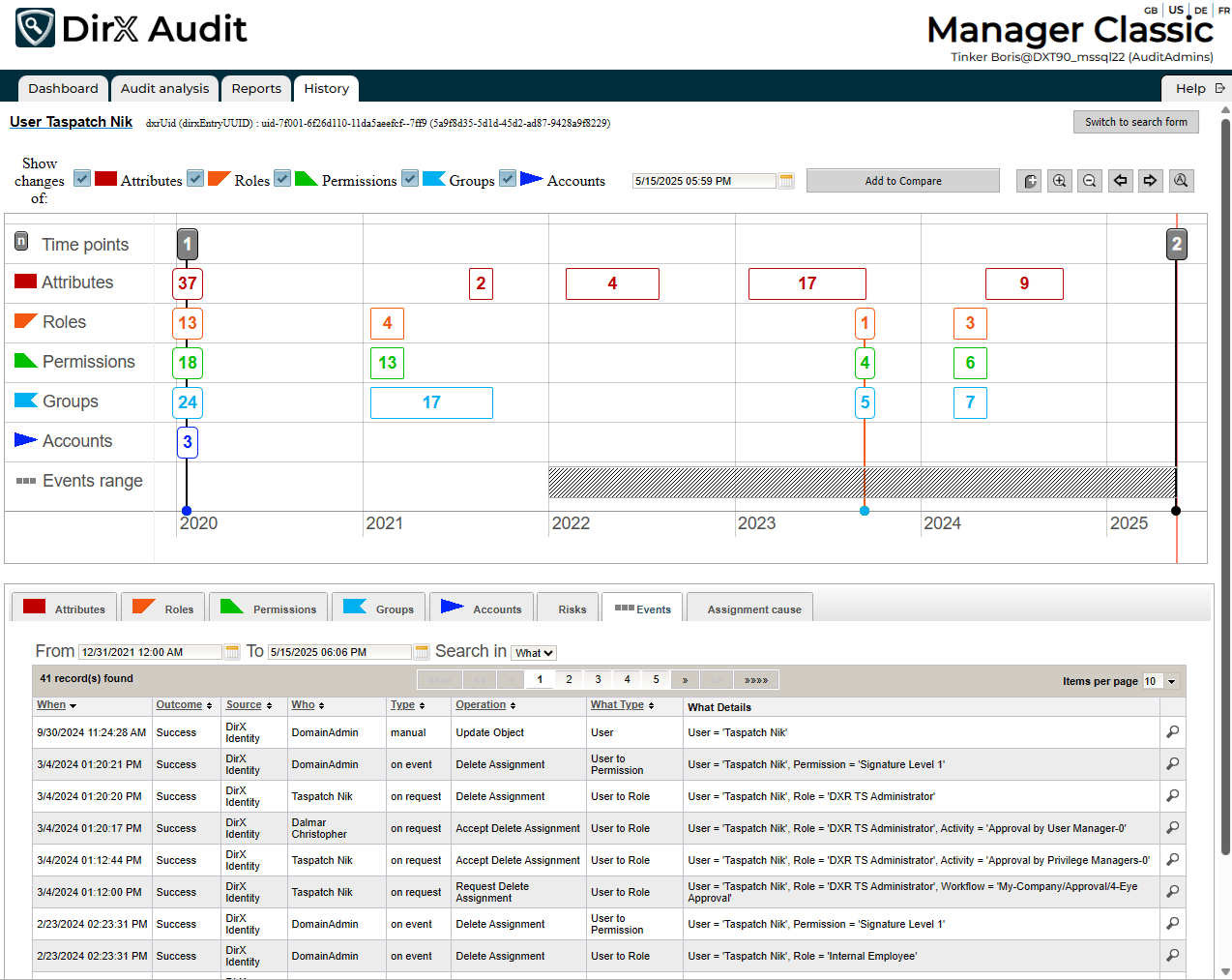Open the calendar picker beside the compare date

786,181
